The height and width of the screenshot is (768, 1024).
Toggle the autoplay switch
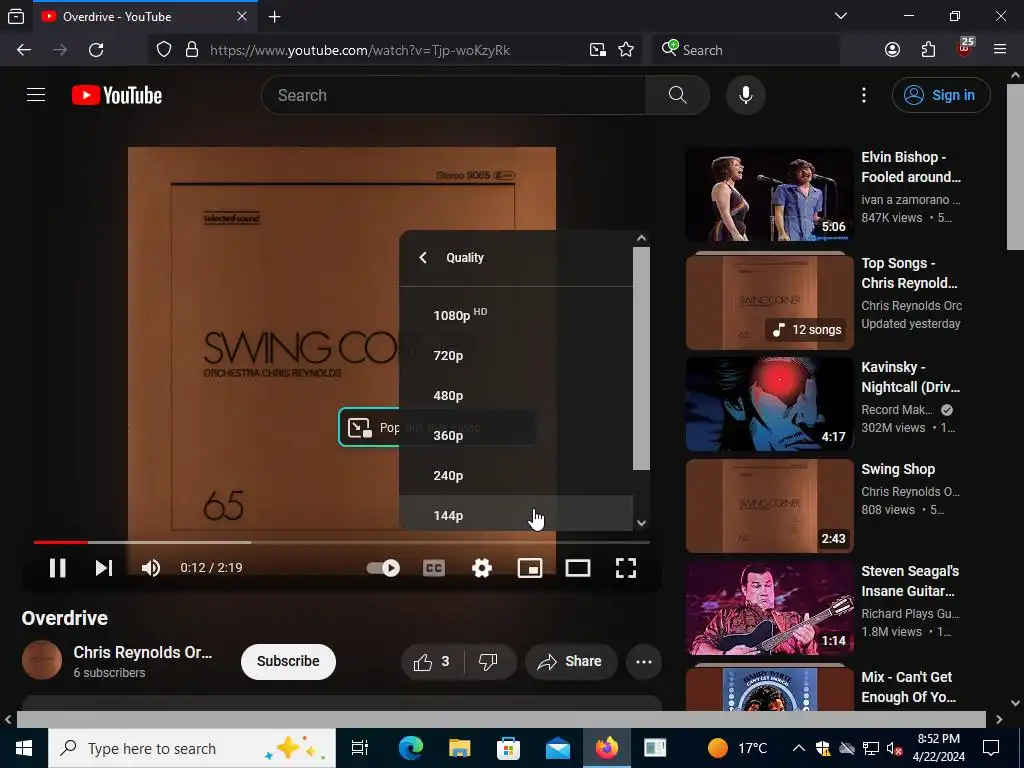pos(383,568)
